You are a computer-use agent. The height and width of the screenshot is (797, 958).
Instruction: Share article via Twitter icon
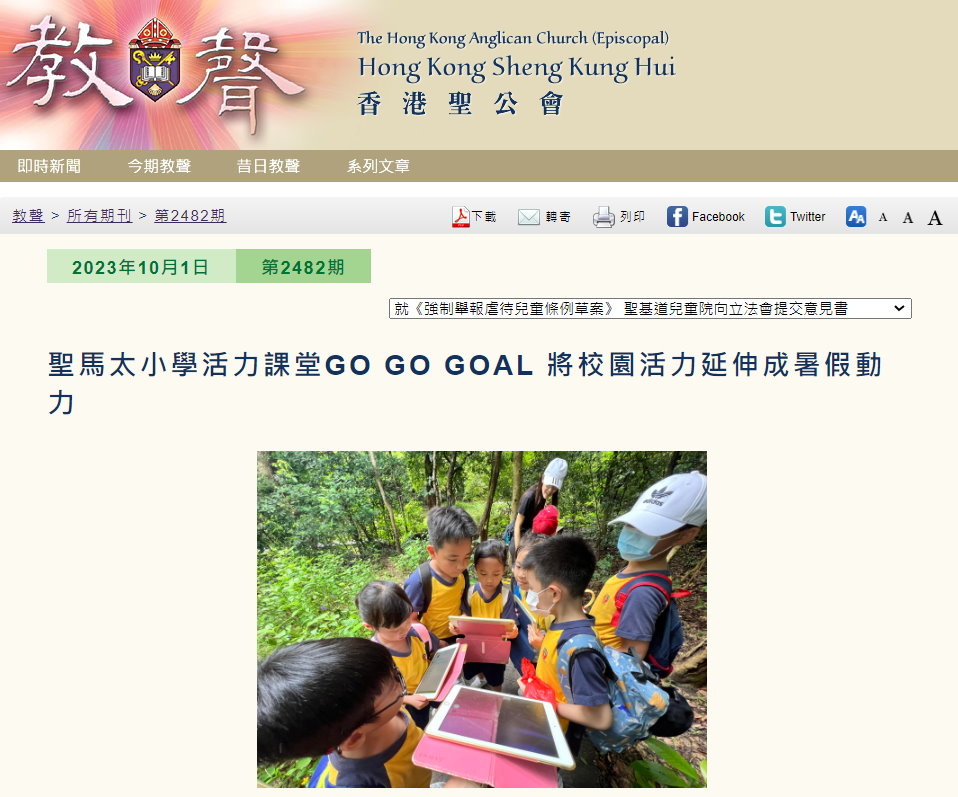[775, 216]
